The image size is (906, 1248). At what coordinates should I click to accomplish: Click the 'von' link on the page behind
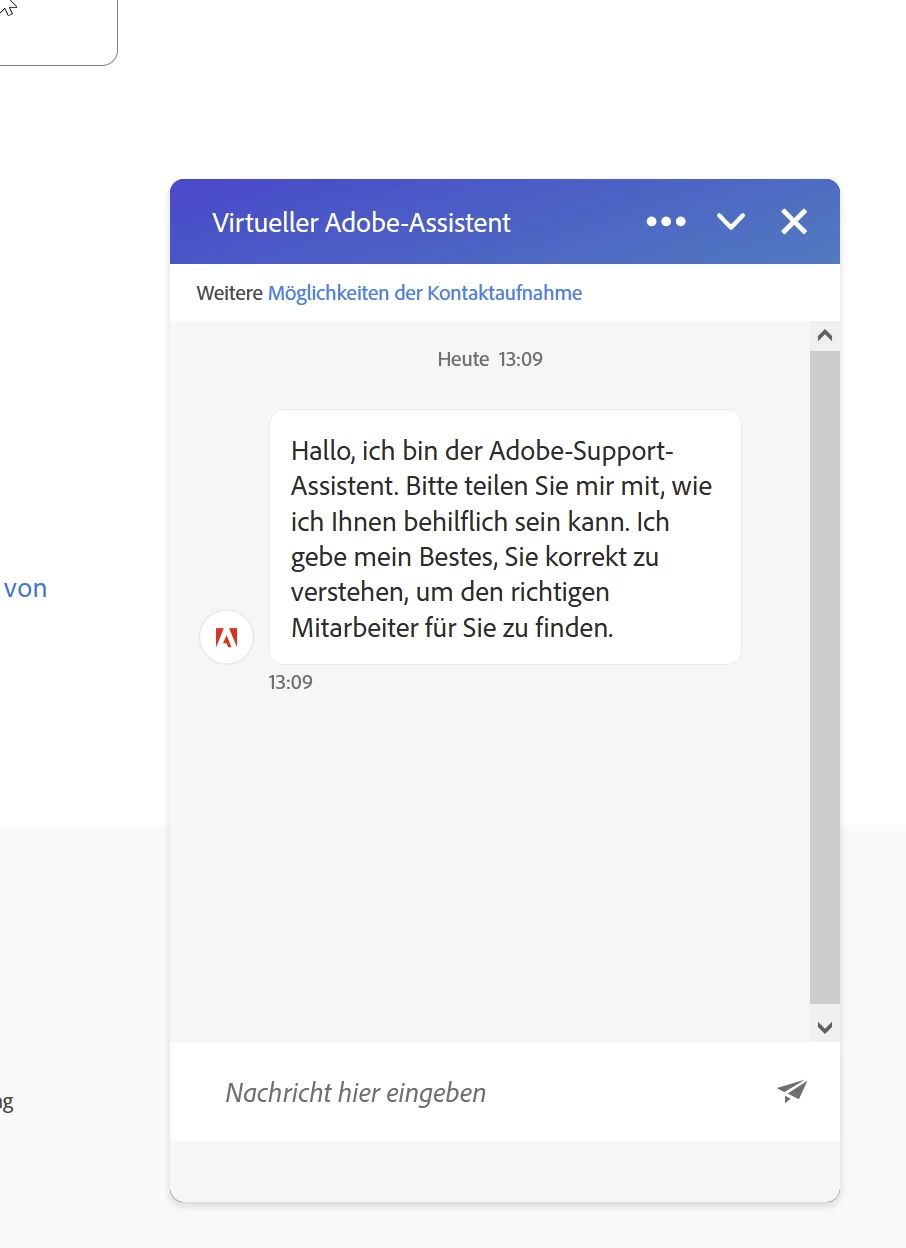click(26, 588)
